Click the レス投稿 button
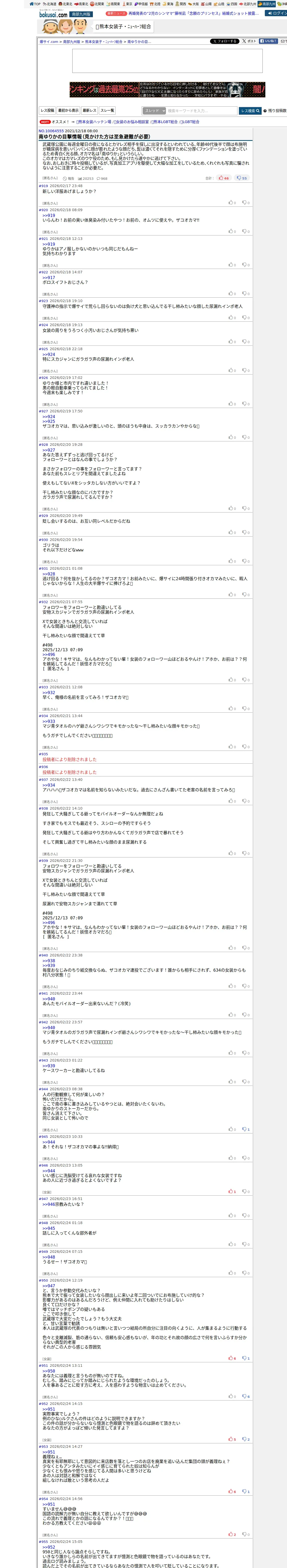Screen dimensions: 287x1568 click(x=47, y=111)
